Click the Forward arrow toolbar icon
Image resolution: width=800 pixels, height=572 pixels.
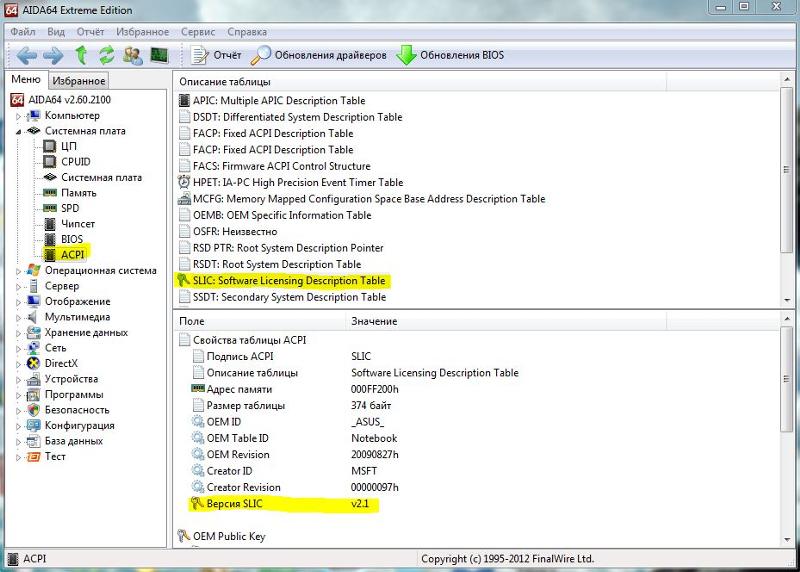pos(53,55)
